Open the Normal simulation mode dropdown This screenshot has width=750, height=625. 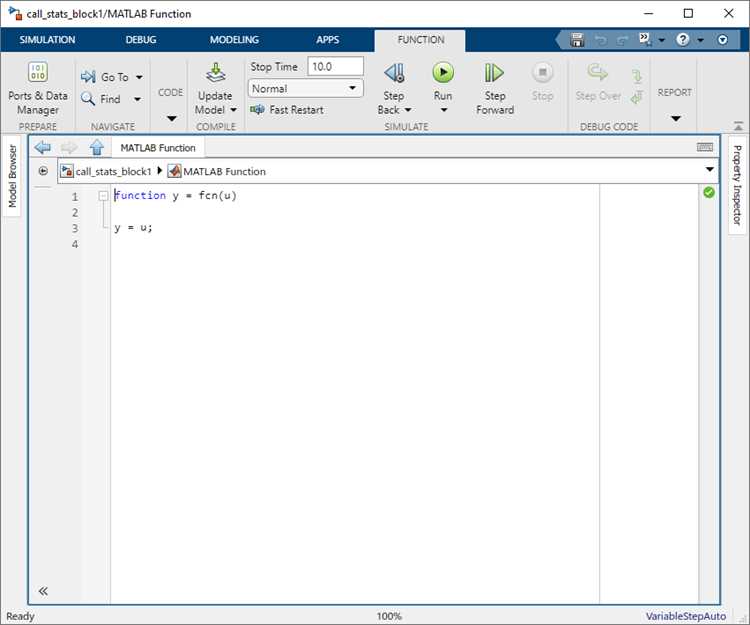tap(305, 88)
